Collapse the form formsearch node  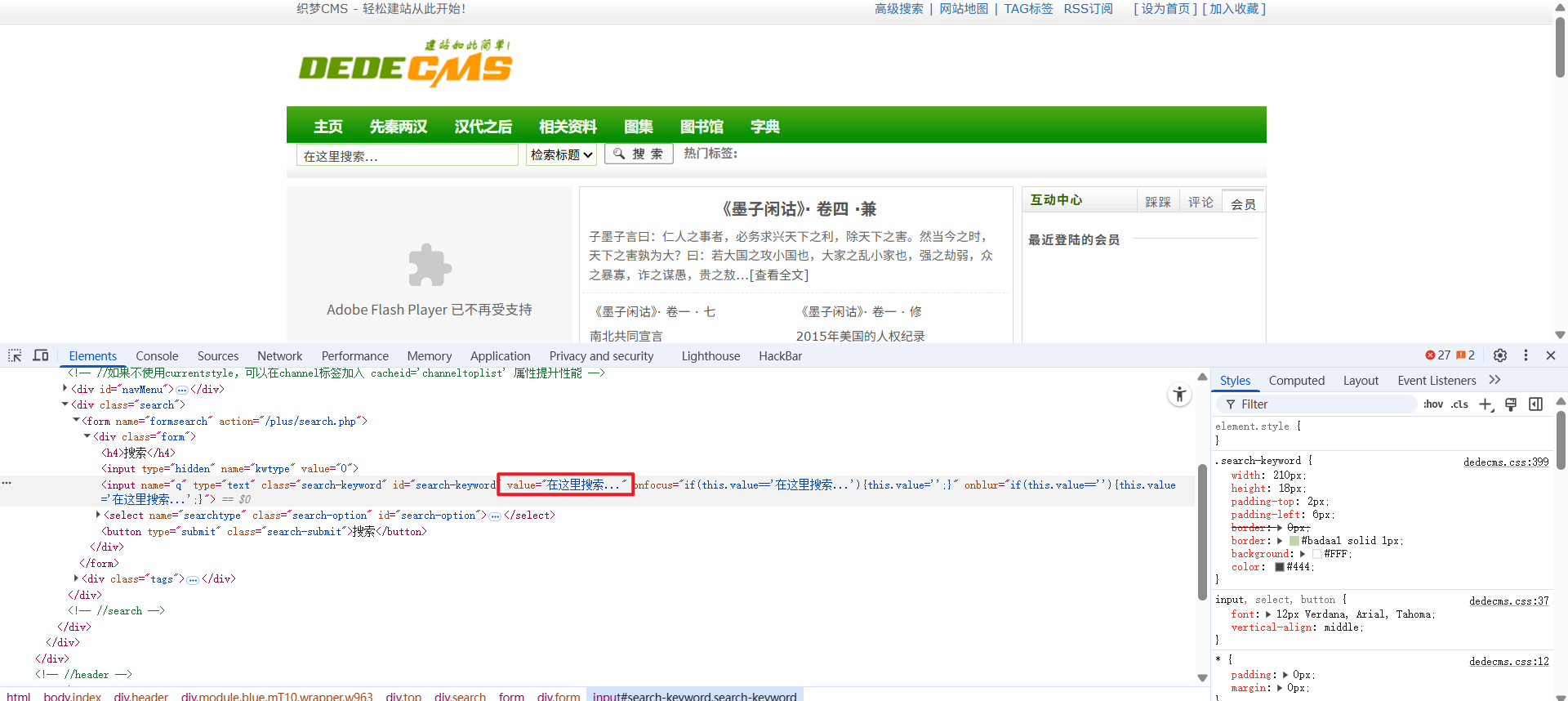click(76, 421)
